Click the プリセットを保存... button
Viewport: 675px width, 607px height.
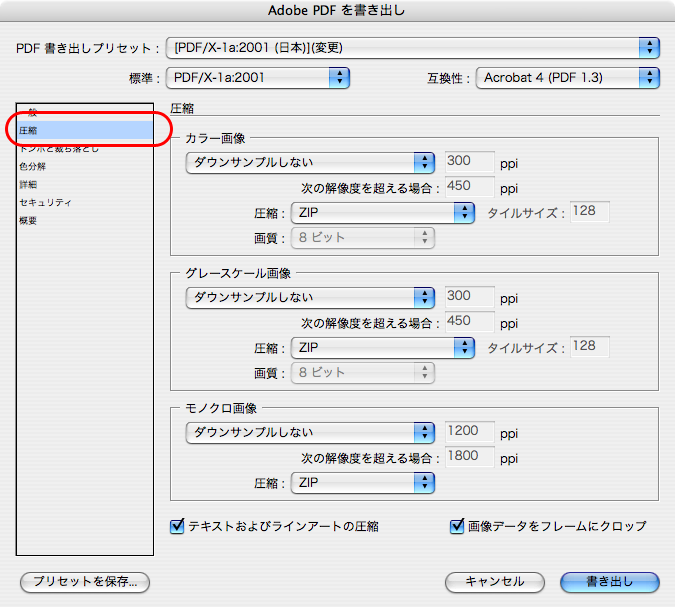tap(85, 582)
